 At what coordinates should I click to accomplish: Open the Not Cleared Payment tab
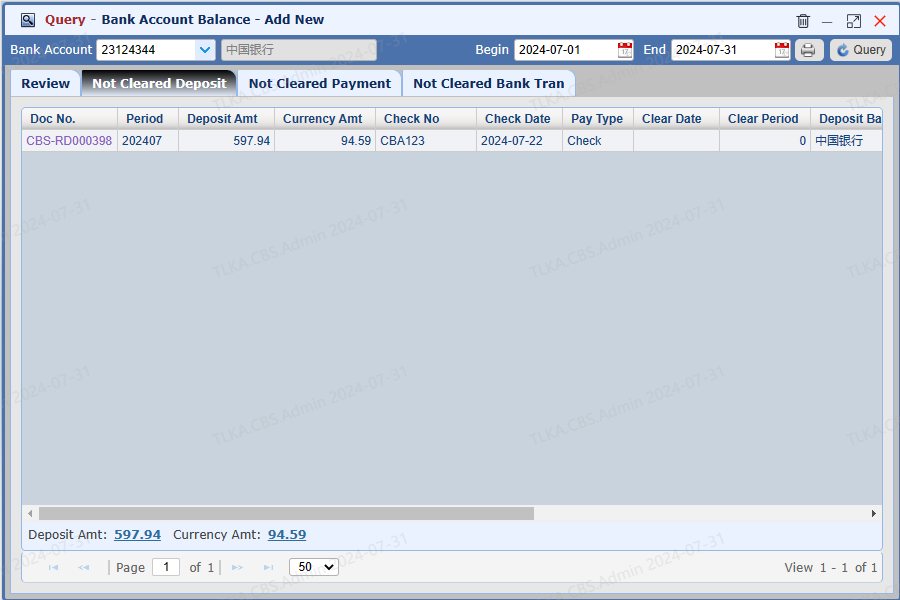pyautogui.click(x=320, y=83)
